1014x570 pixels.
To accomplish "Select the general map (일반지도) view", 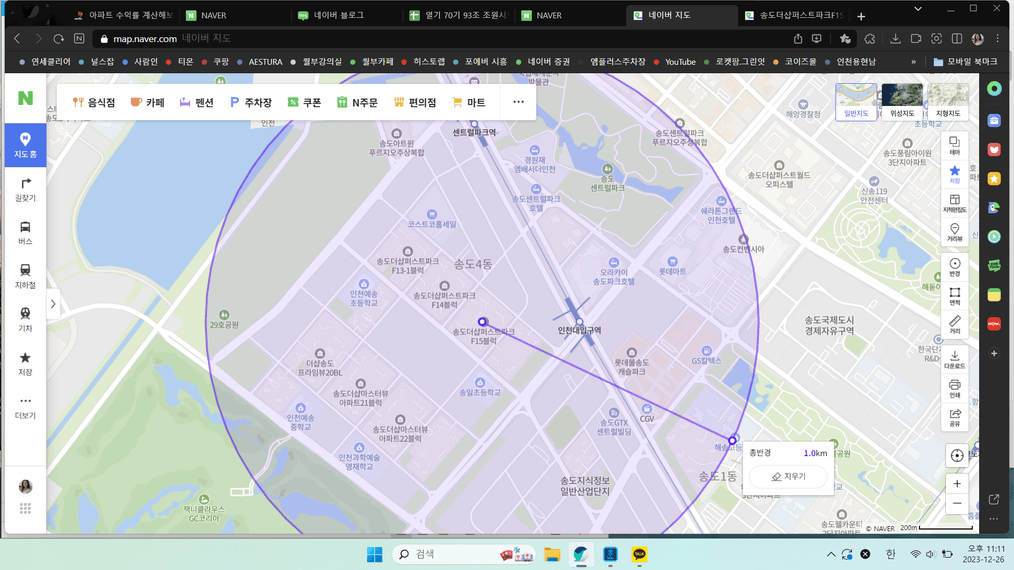I will 856,102.
